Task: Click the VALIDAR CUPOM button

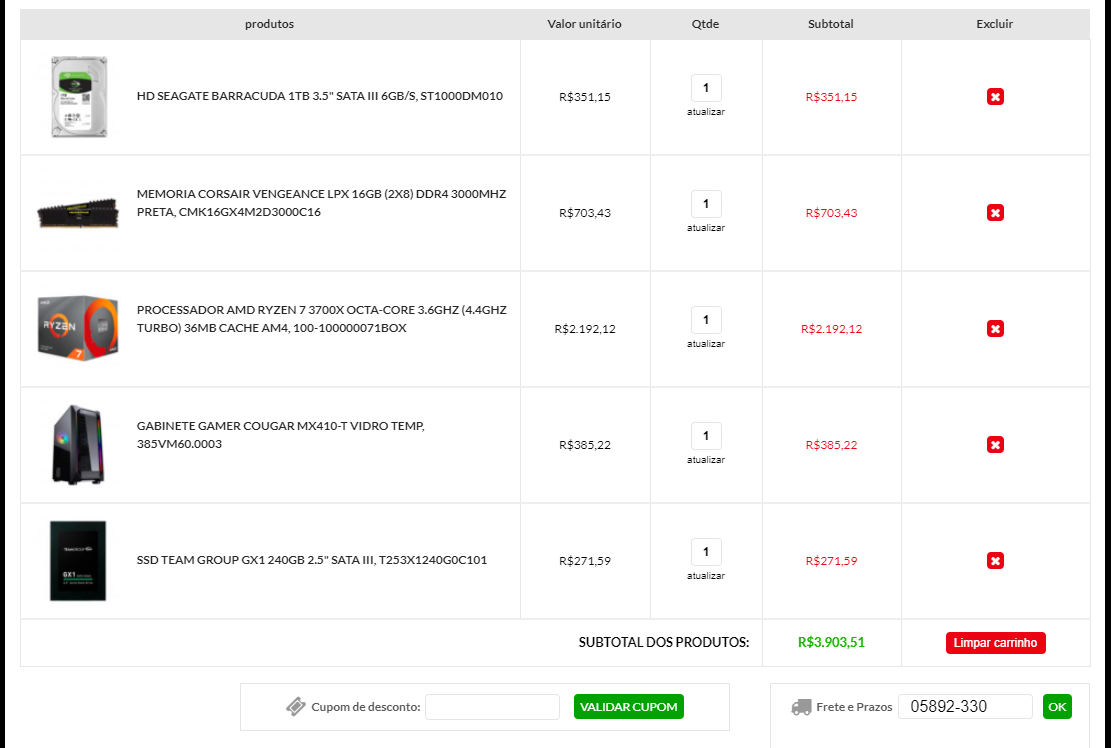Action: click(628, 707)
